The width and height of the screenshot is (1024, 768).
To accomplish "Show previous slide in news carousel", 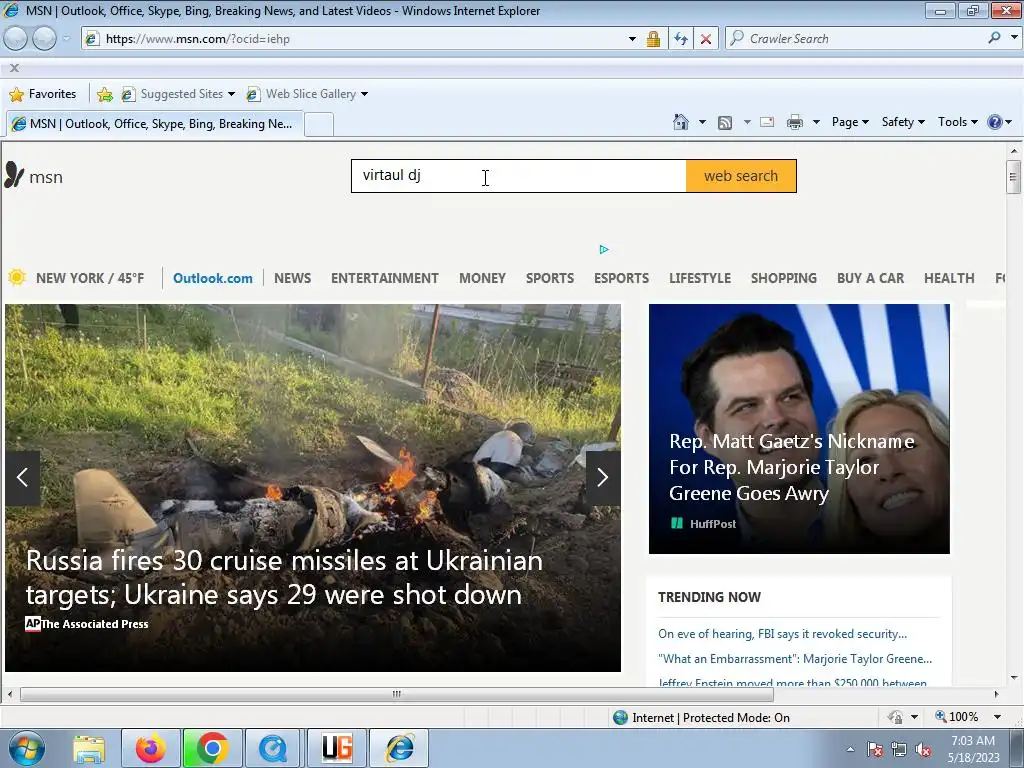I will [22, 477].
